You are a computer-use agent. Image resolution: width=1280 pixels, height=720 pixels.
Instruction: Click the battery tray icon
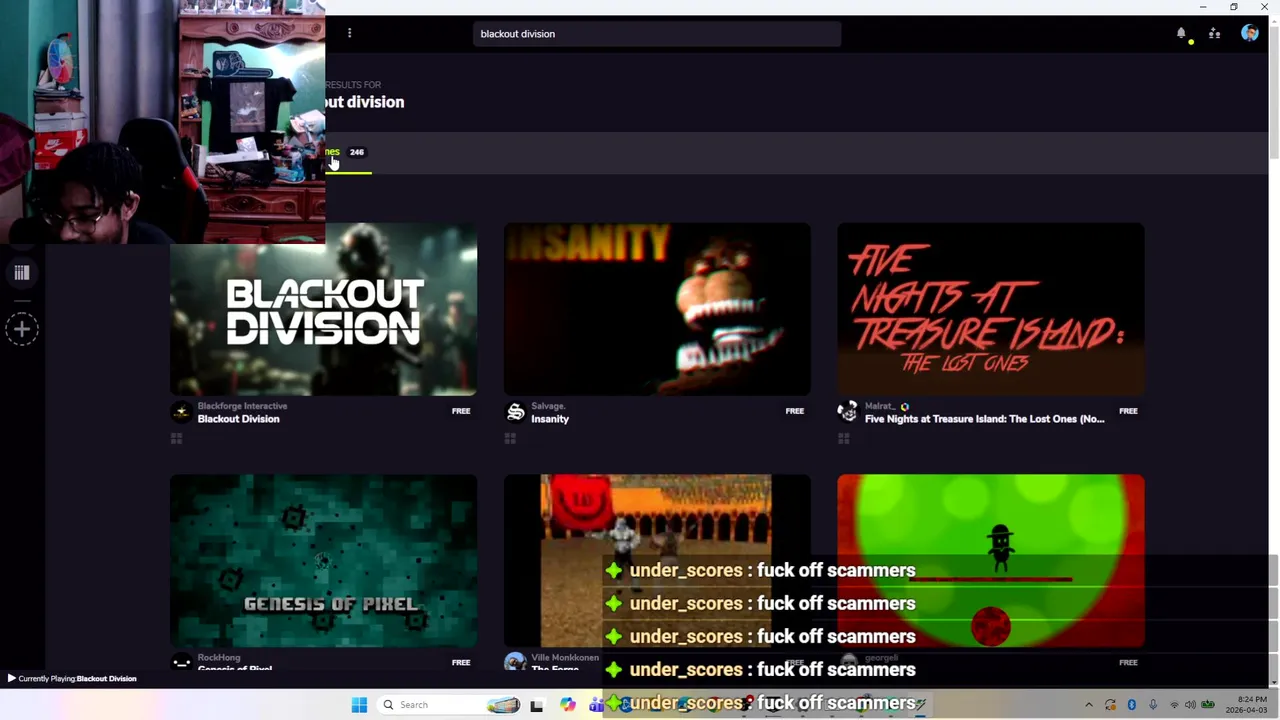(x=1208, y=705)
